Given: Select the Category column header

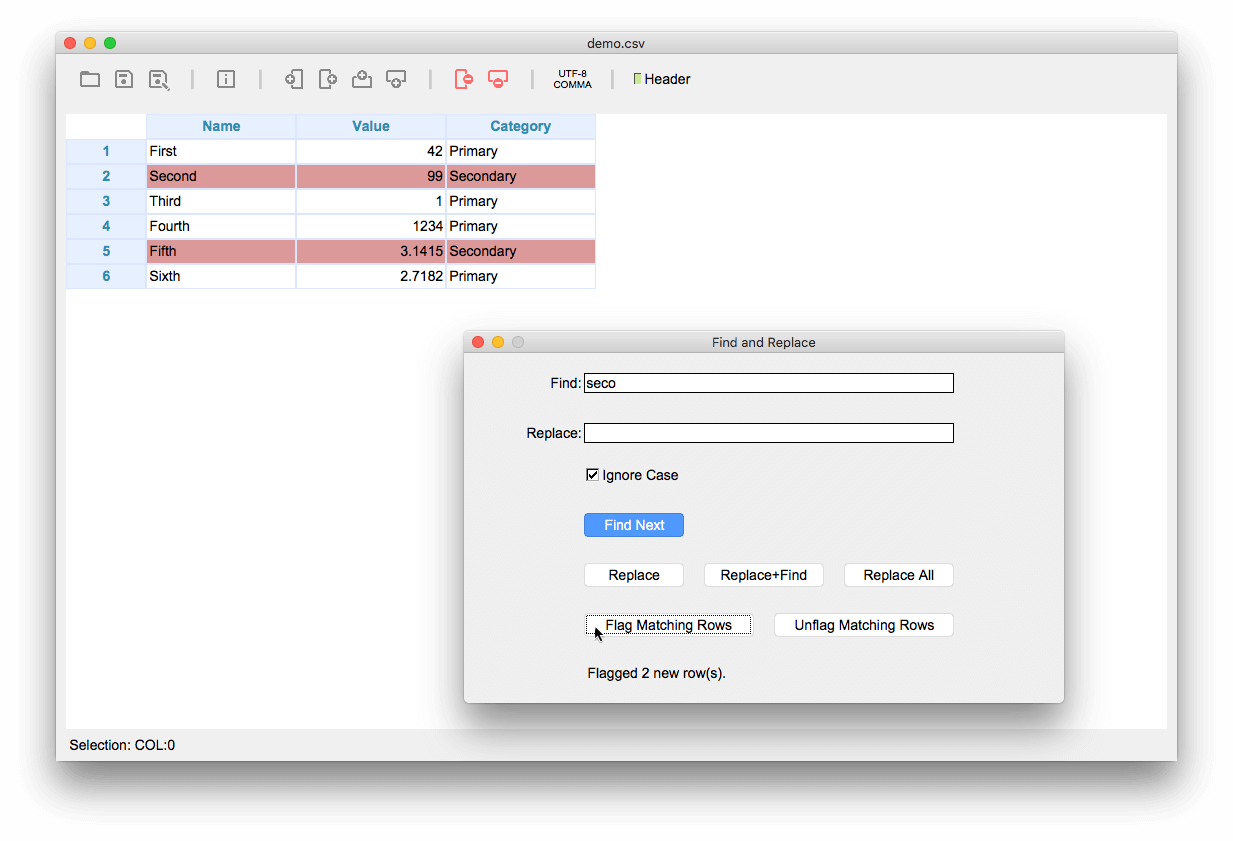Looking at the screenshot, I should [520, 126].
